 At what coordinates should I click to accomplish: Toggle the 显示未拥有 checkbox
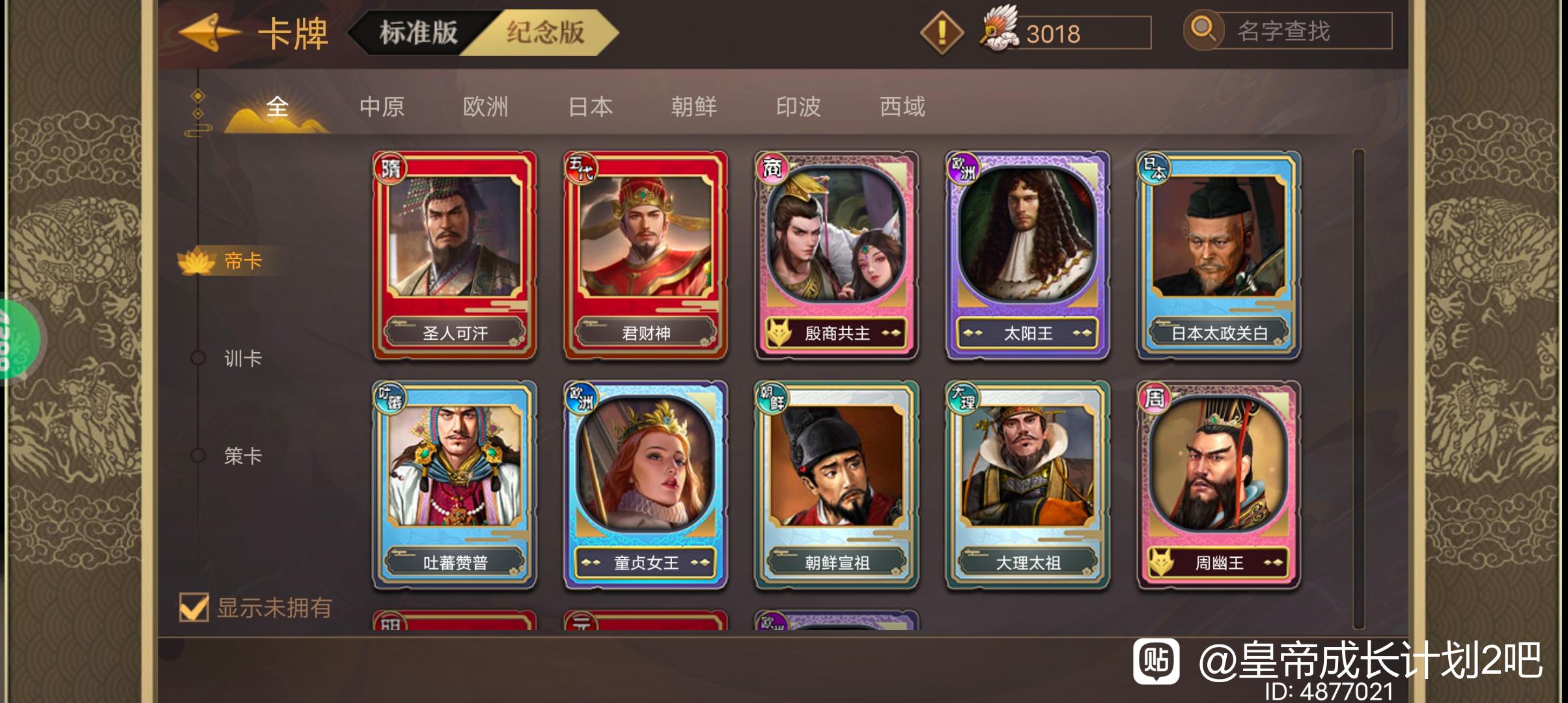click(194, 607)
